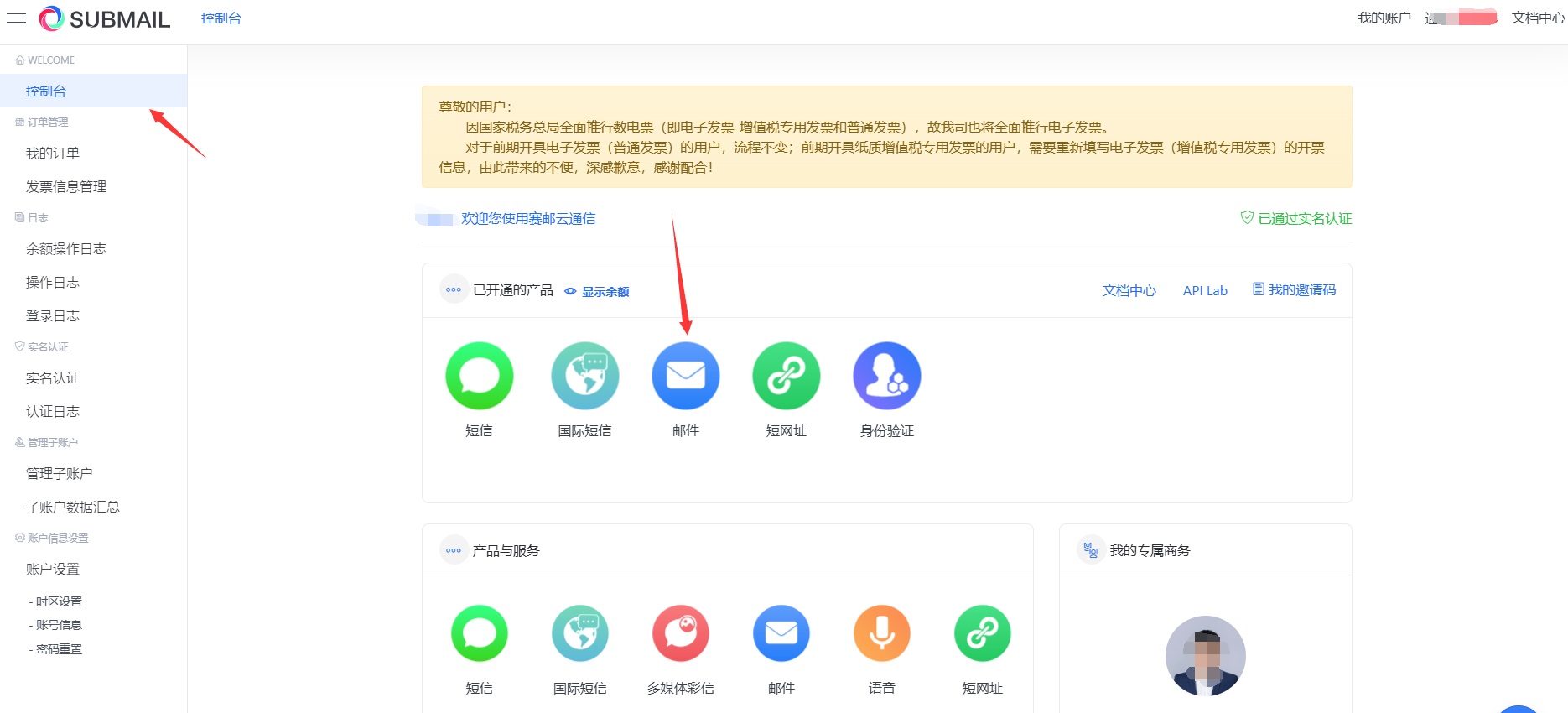1568x713 pixels.
Task: Open the 短网址 icon in 已开通的产品
Action: coord(787,376)
